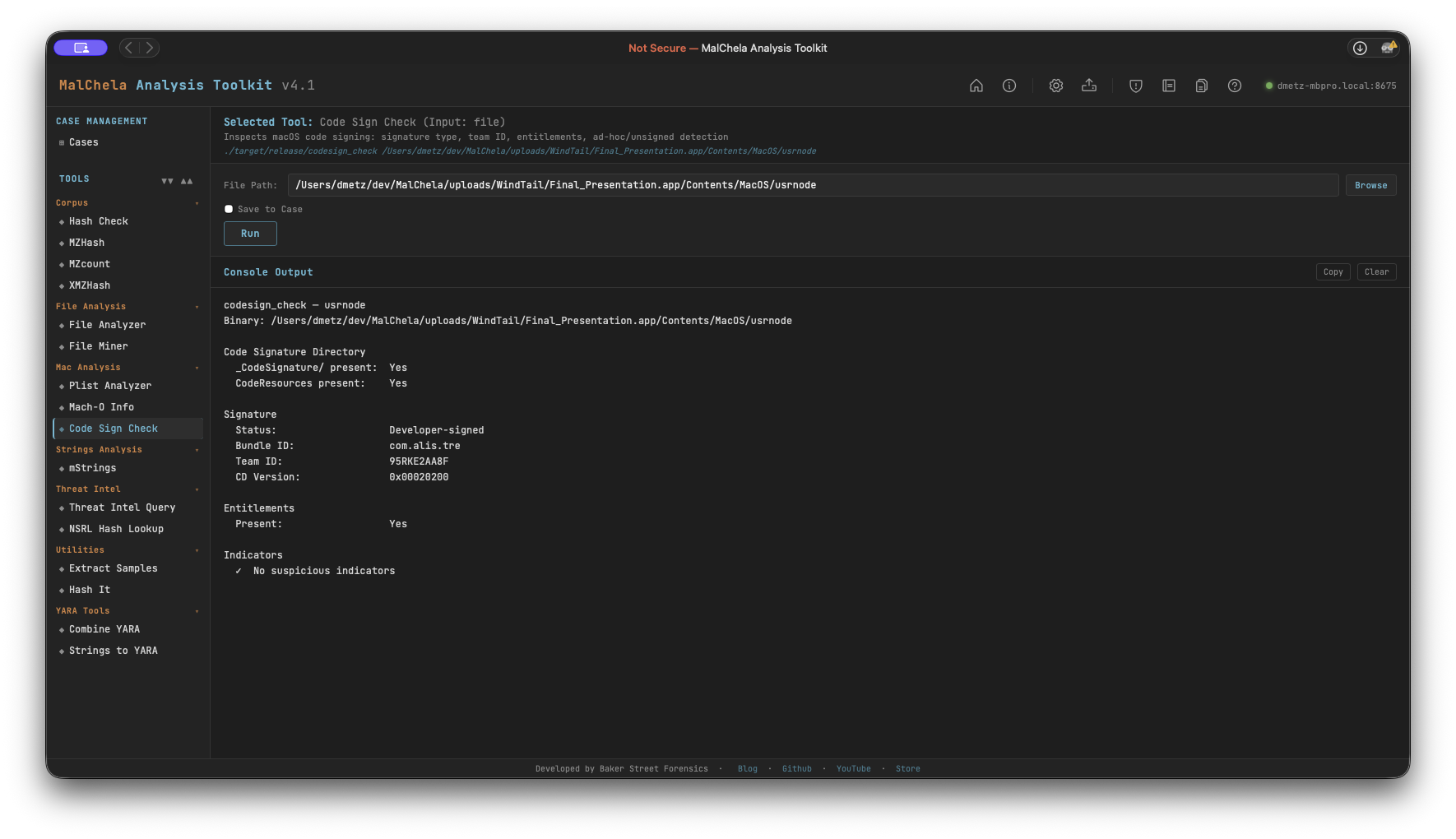
Task: Click the Run button
Action: point(250,234)
